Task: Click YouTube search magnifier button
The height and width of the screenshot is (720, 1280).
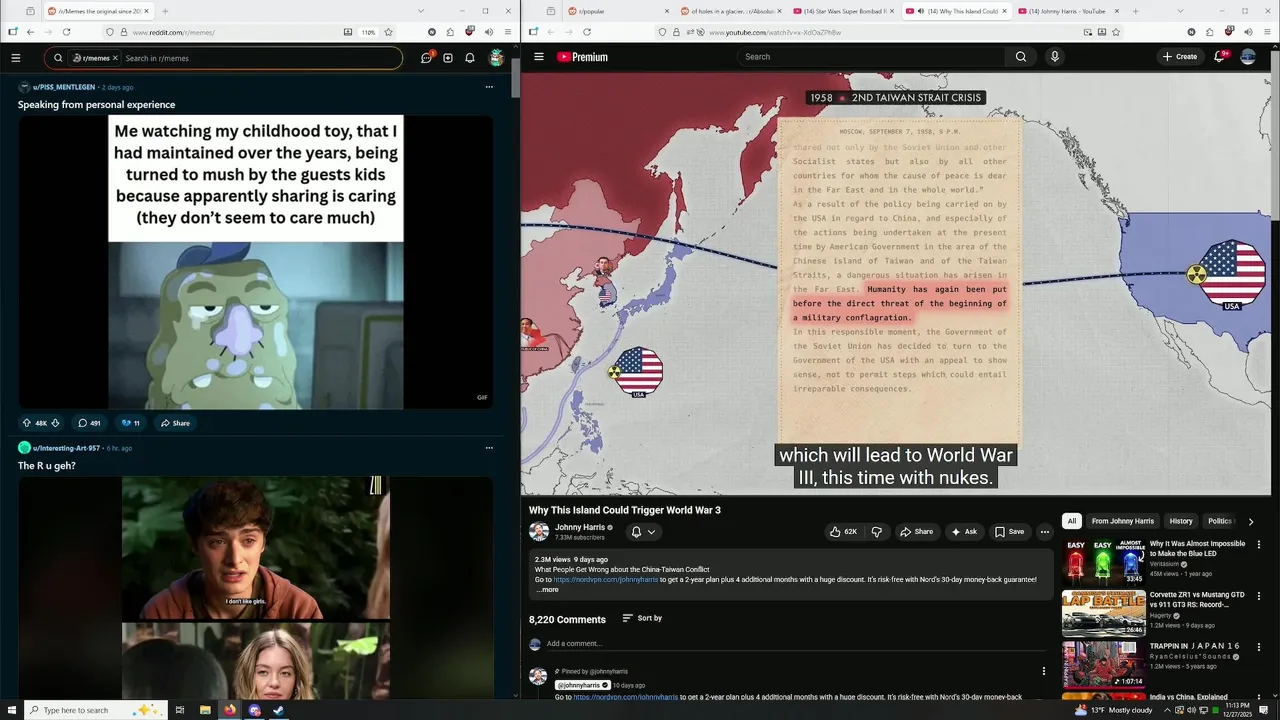Action: click(1021, 57)
